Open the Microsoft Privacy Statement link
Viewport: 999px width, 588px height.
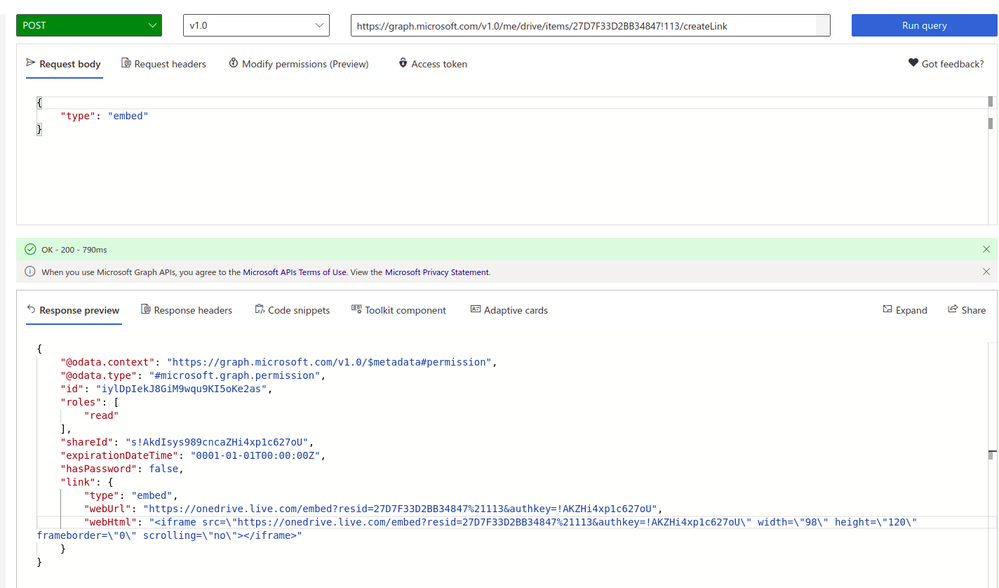click(x=437, y=272)
